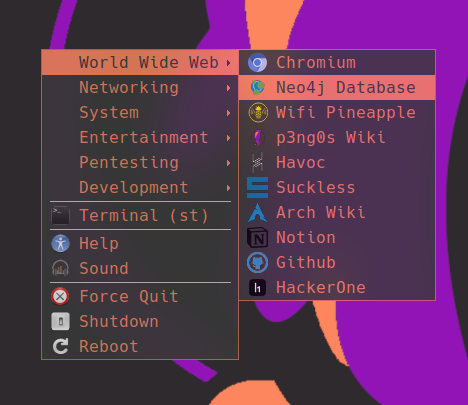
Task: Click the Force Quit red X icon
Action: (x=60, y=296)
